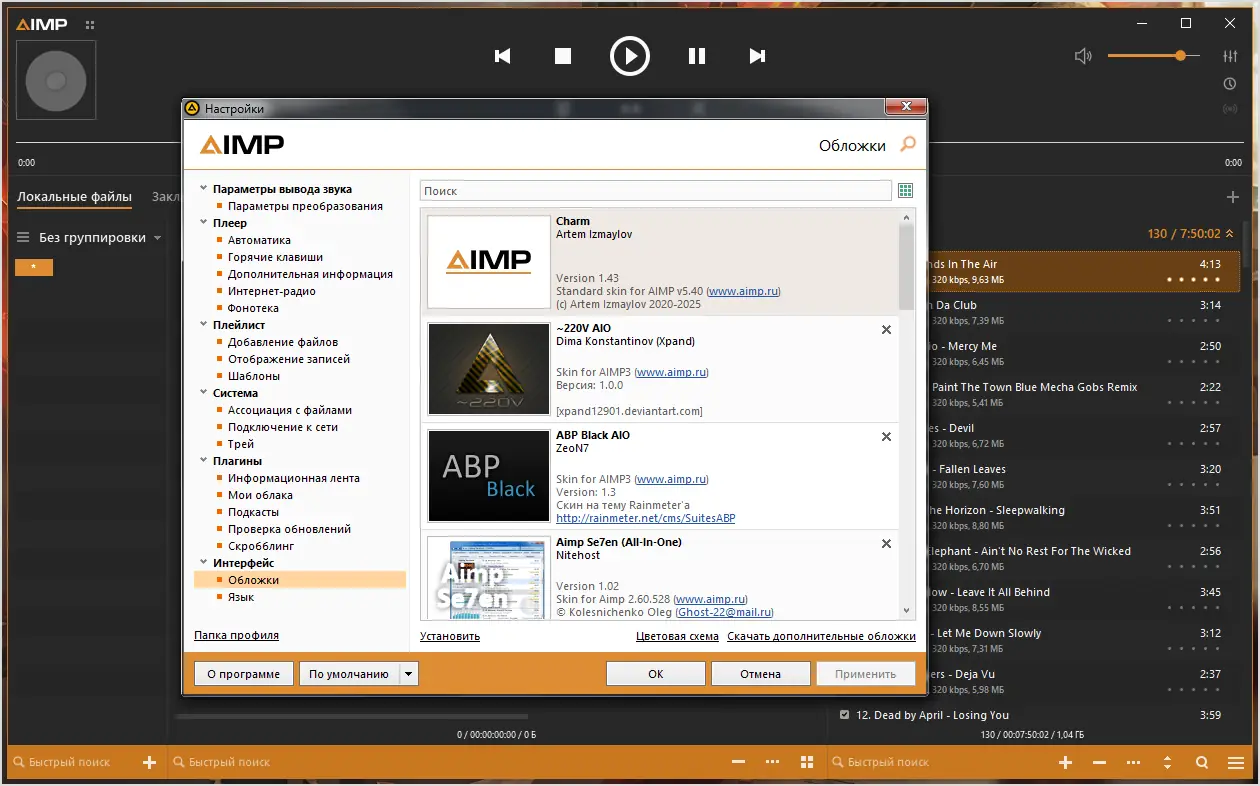Remove the ~220V AIO skin with its X
The width and height of the screenshot is (1260, 786).
pyautogui.click(x=886, y=329)
